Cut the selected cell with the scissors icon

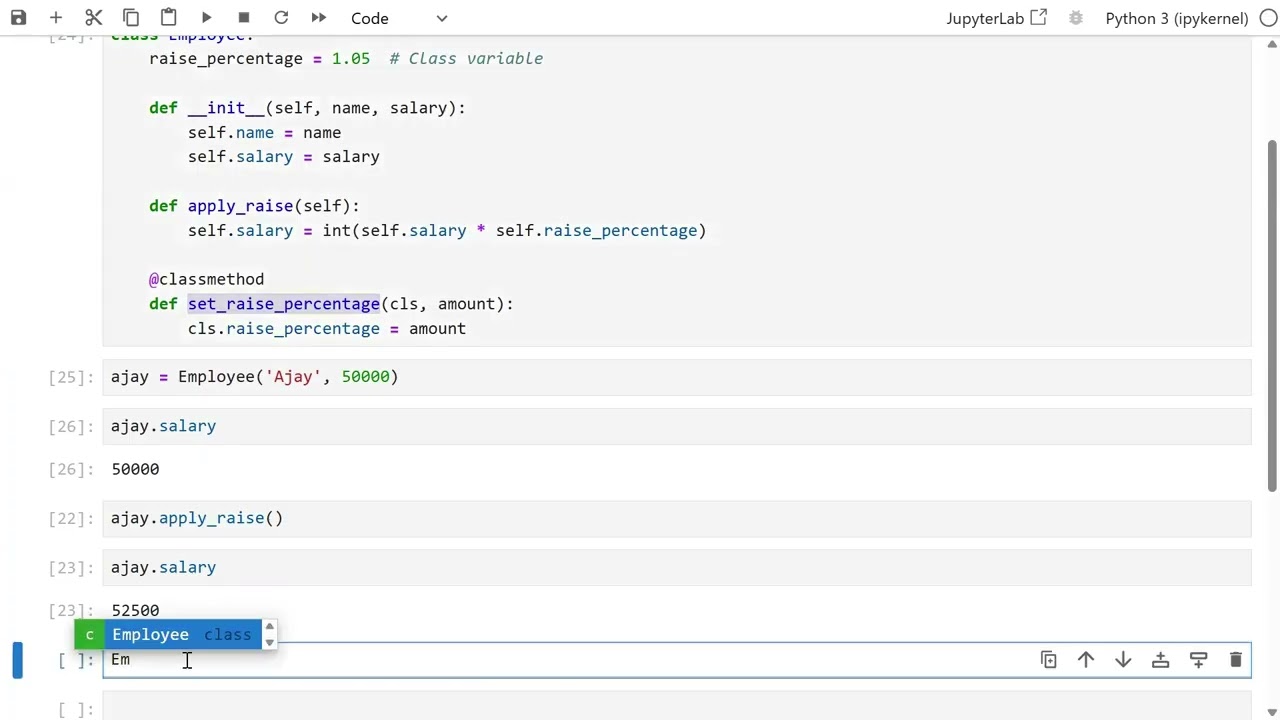point(94,18)
